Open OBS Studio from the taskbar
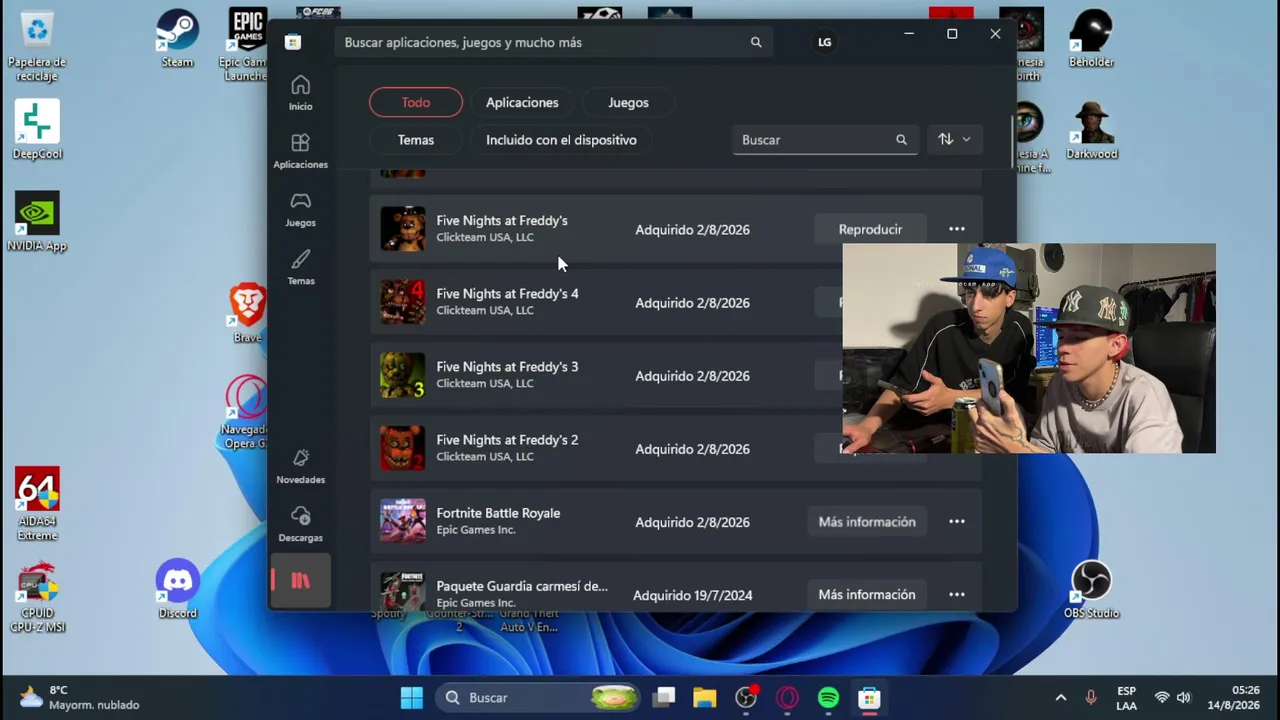This screenshot has width=1280, height=720. [x=746, y=698]
